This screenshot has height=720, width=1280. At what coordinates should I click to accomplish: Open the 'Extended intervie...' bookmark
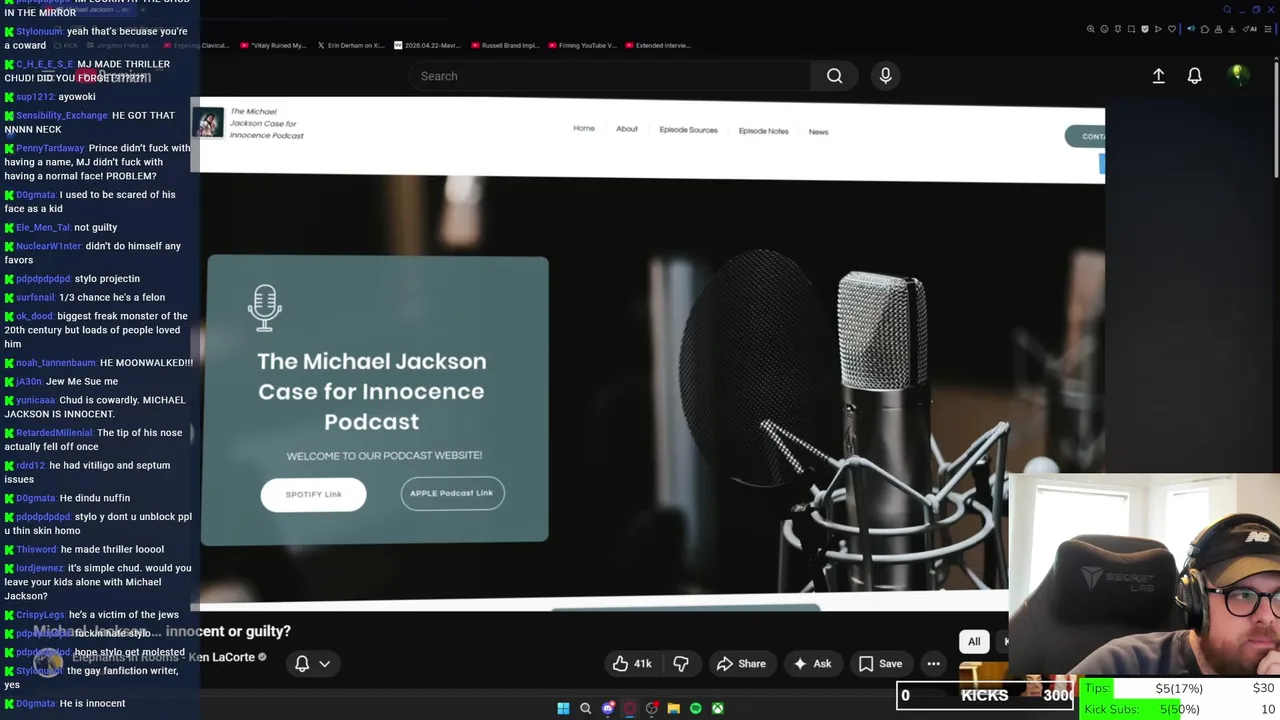(x=658, y=45)
